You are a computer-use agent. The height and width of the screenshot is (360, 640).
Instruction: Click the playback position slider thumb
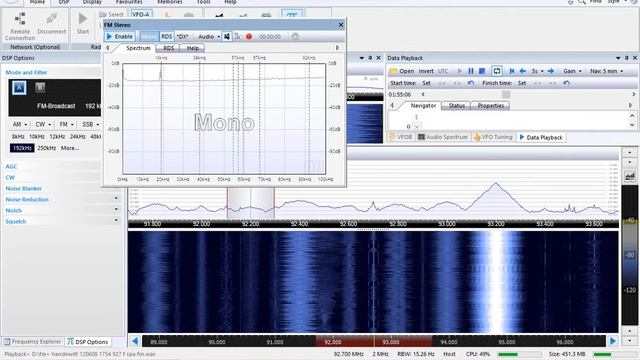[506, 95]
